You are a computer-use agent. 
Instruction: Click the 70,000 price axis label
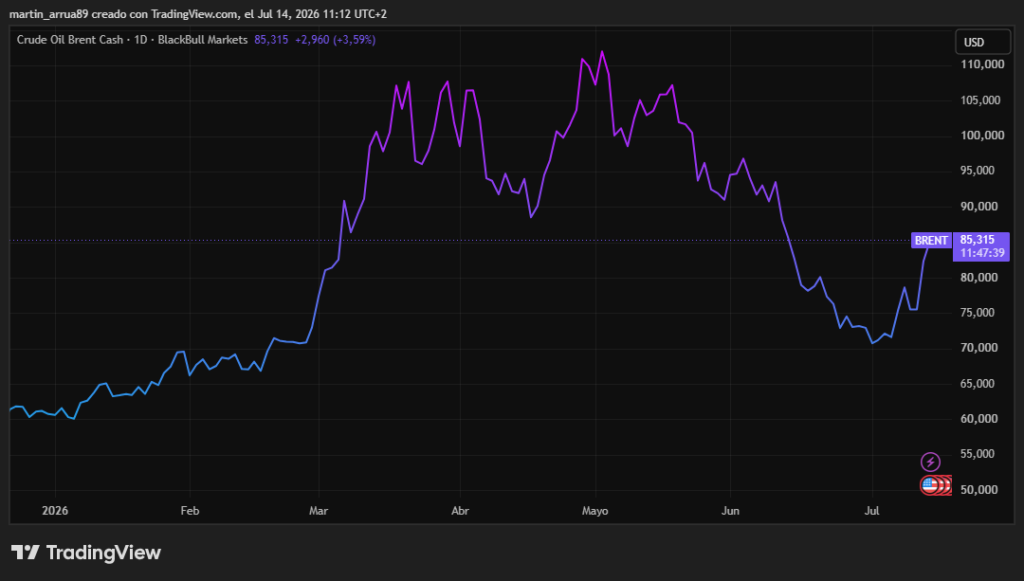click(979, 347)
